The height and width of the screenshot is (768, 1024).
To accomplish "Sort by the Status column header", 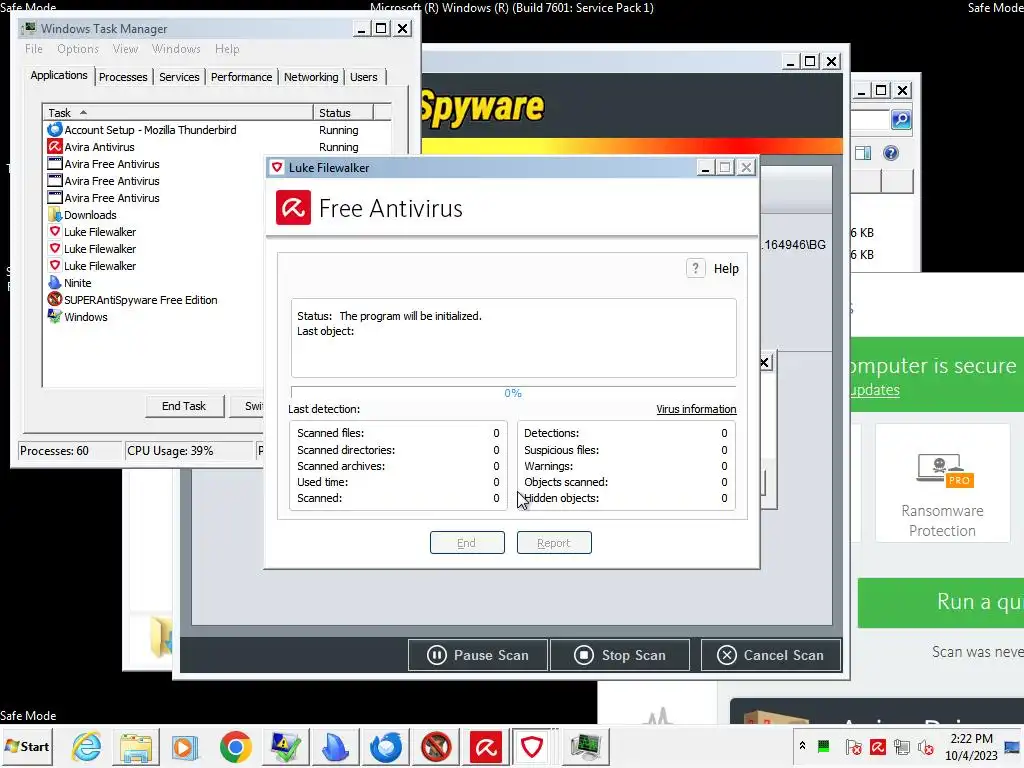I will (342, 112).
